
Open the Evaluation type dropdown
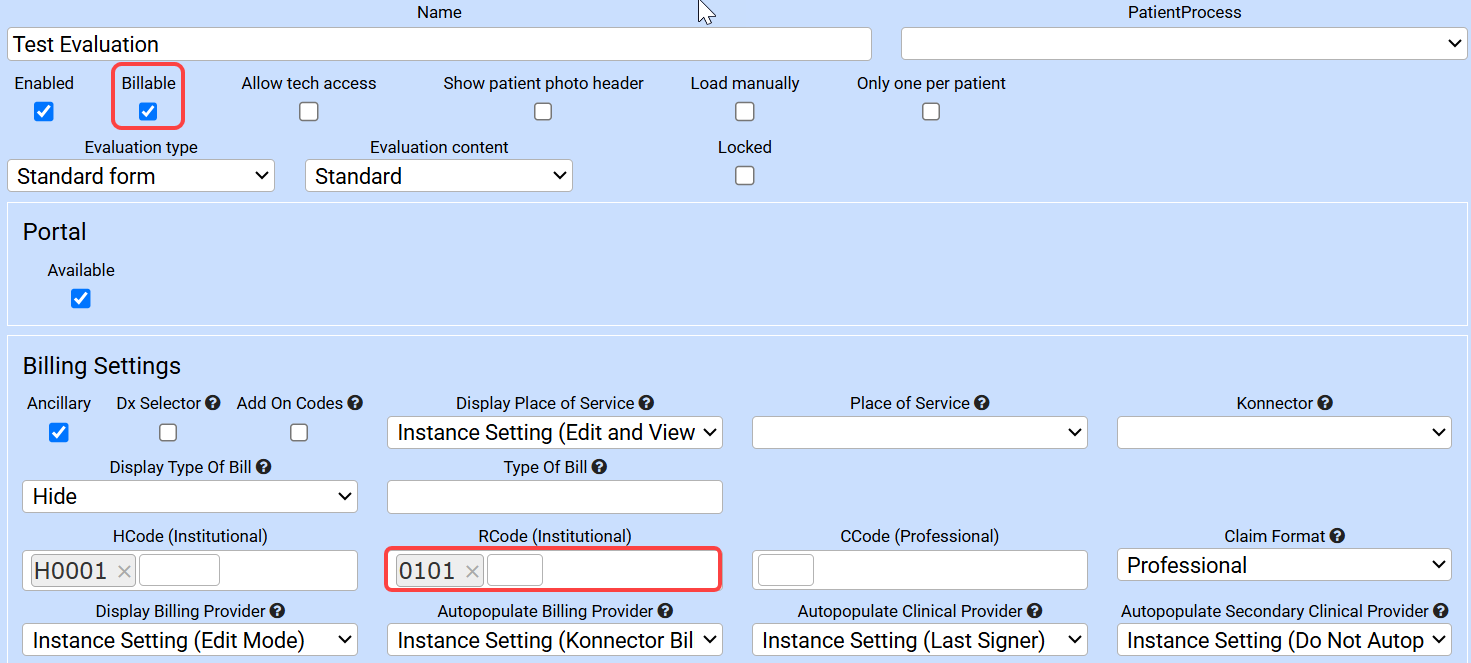point(141,176)
